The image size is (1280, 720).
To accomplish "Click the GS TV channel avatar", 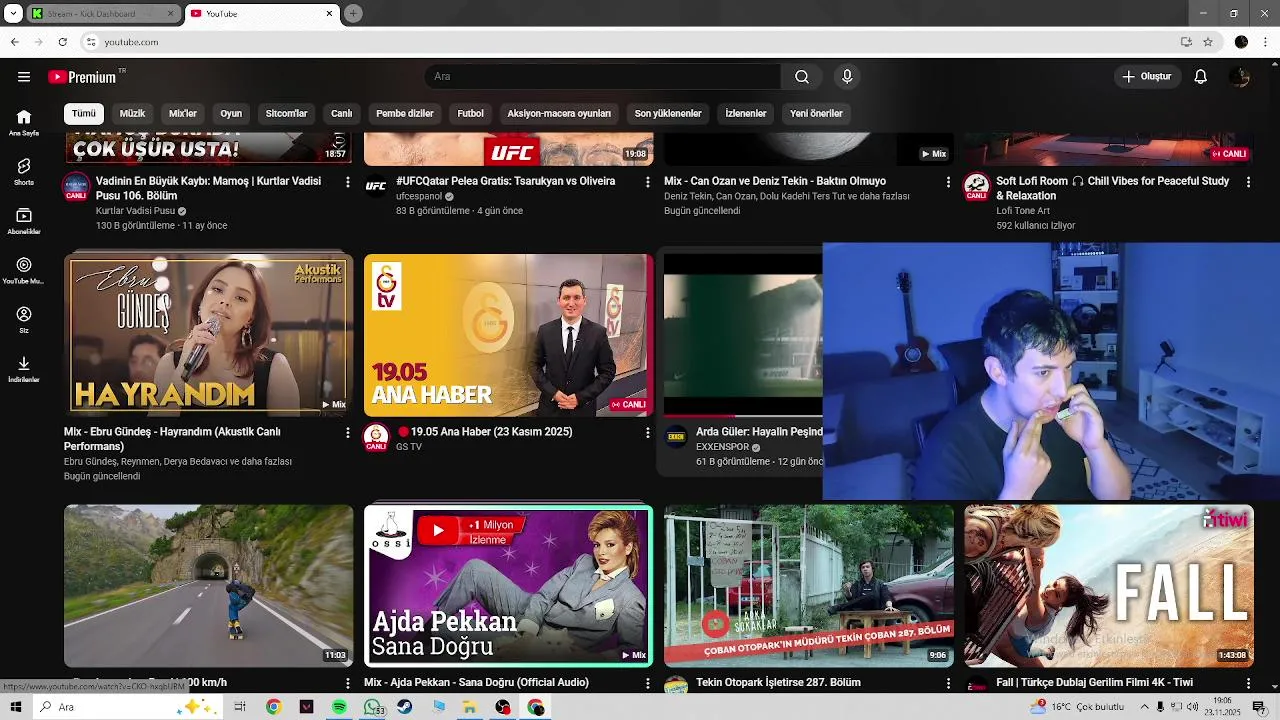I will tap(376, 437).
